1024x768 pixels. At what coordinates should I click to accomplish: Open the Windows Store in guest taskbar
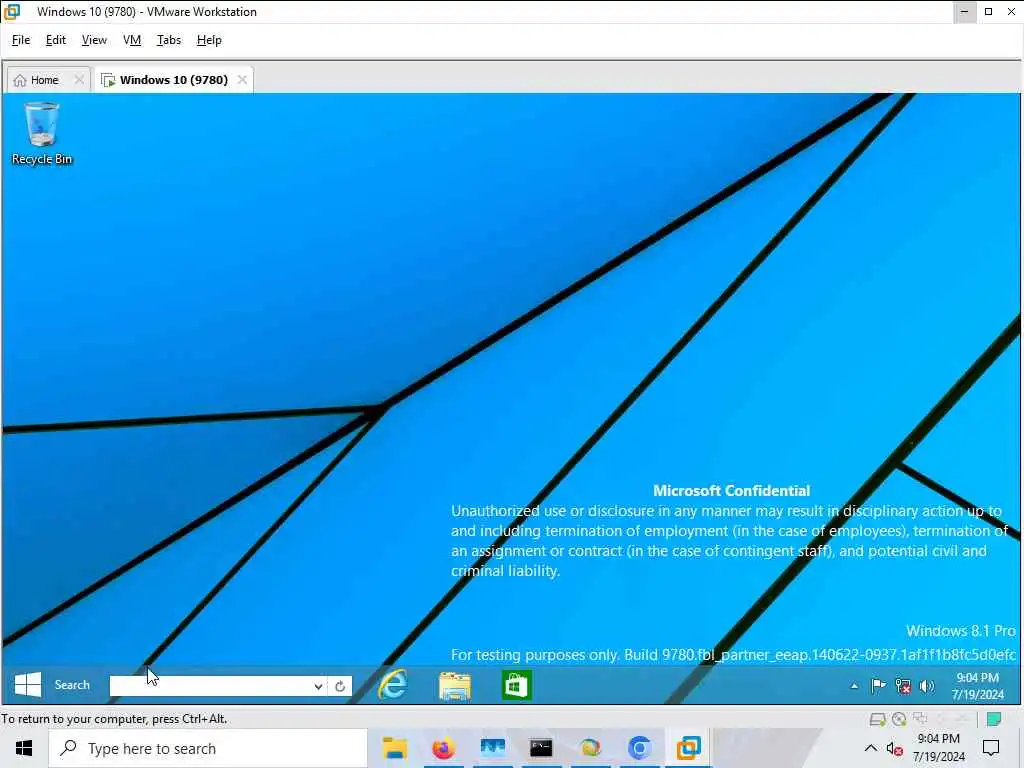pos(516,685)
